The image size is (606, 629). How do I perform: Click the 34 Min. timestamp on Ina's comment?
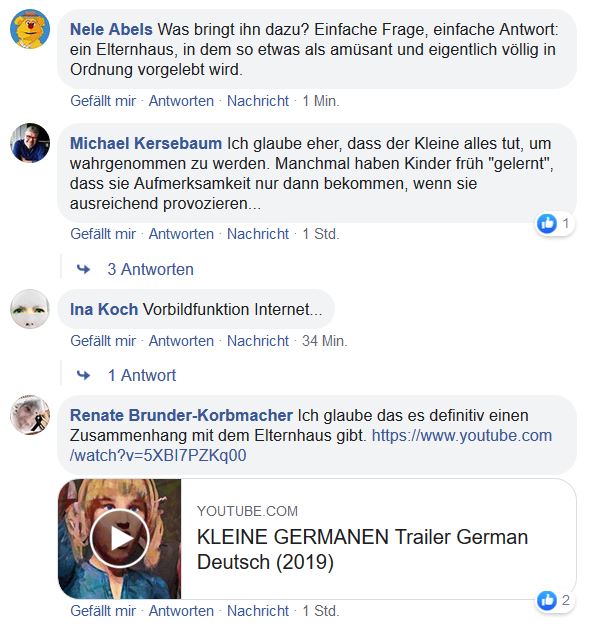pyautogui.click(x=324, y=341)
